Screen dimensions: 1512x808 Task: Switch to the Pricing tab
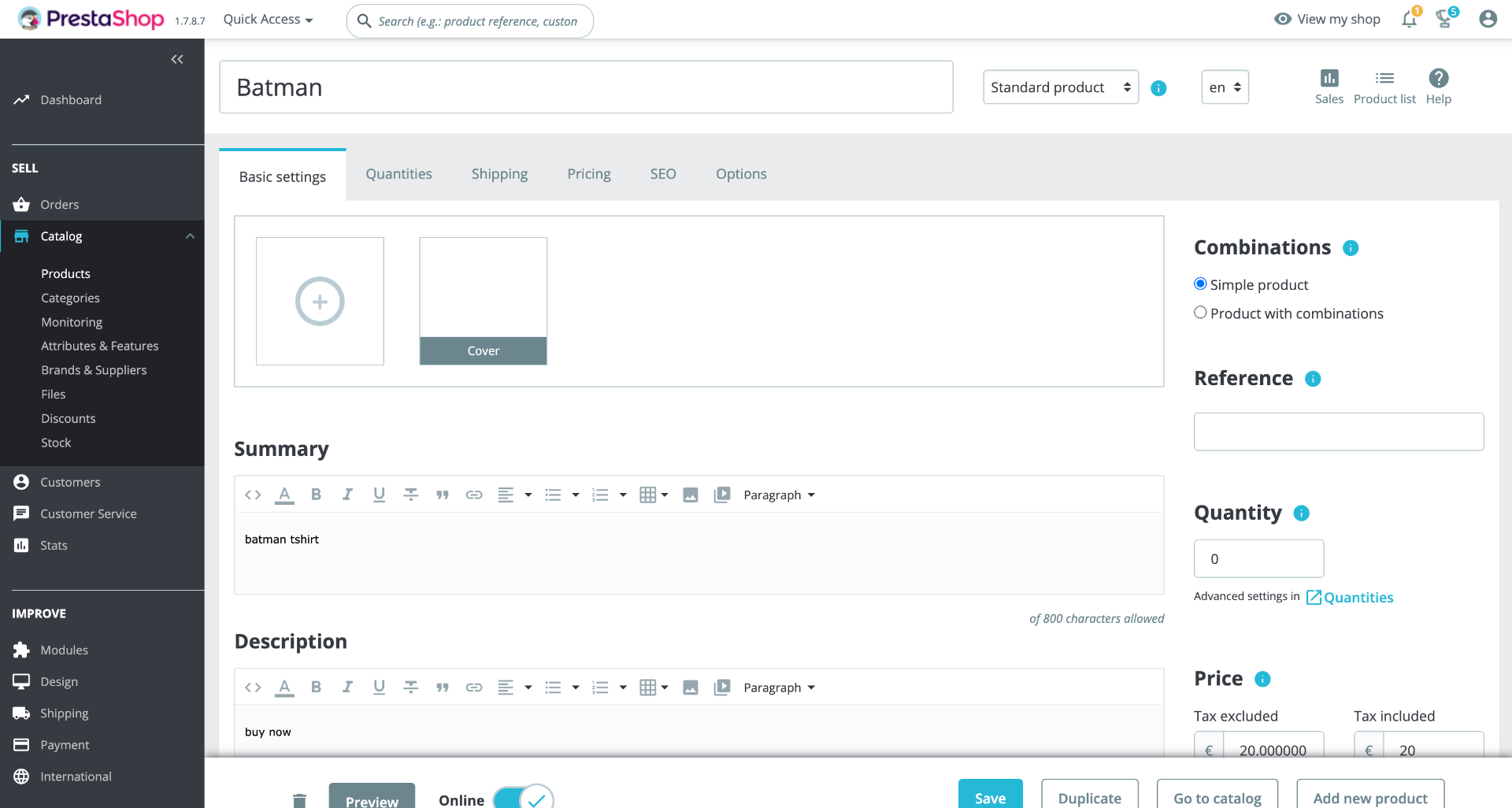[589, 174]
